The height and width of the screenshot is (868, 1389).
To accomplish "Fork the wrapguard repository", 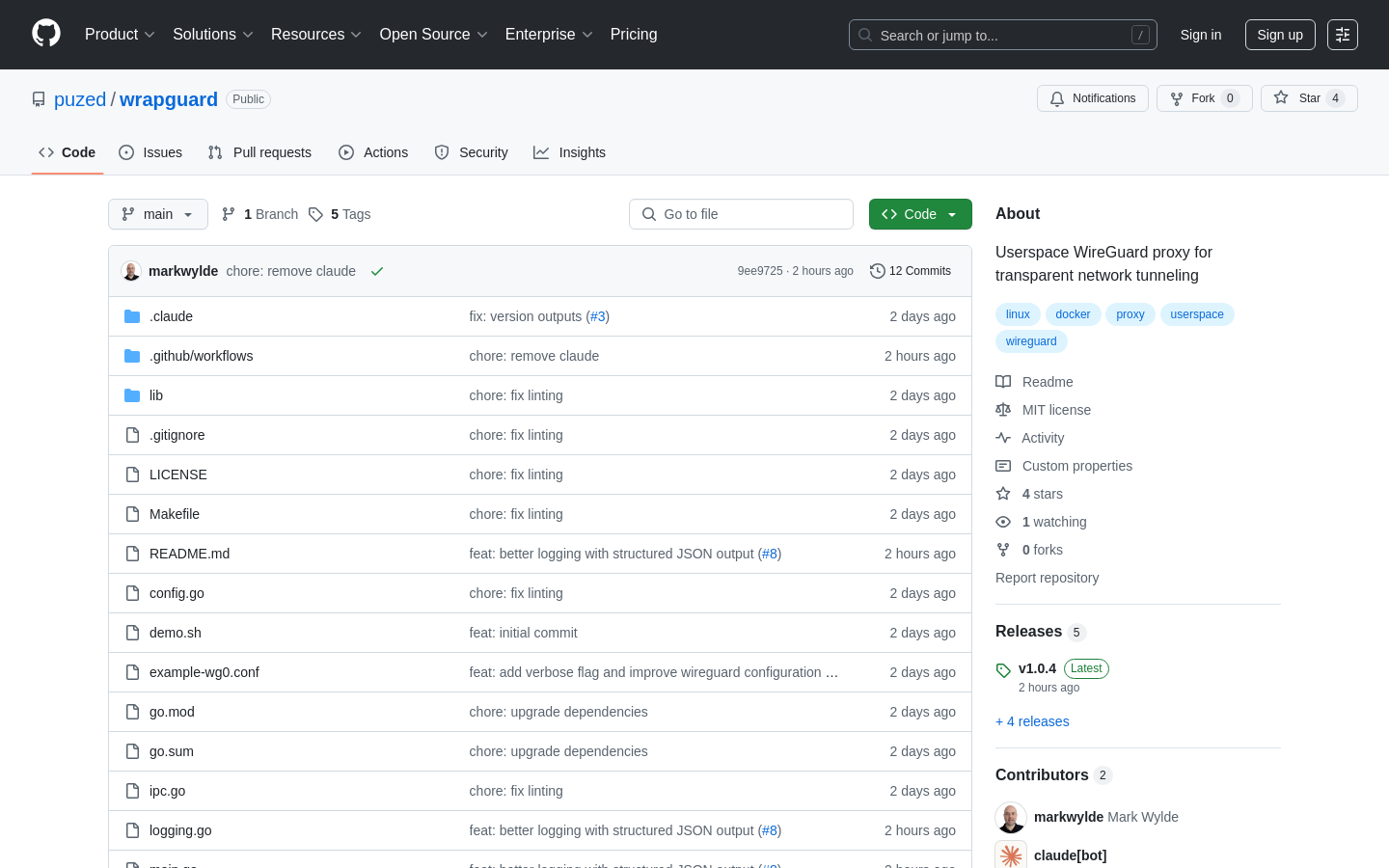I will tap(1205, 98).
